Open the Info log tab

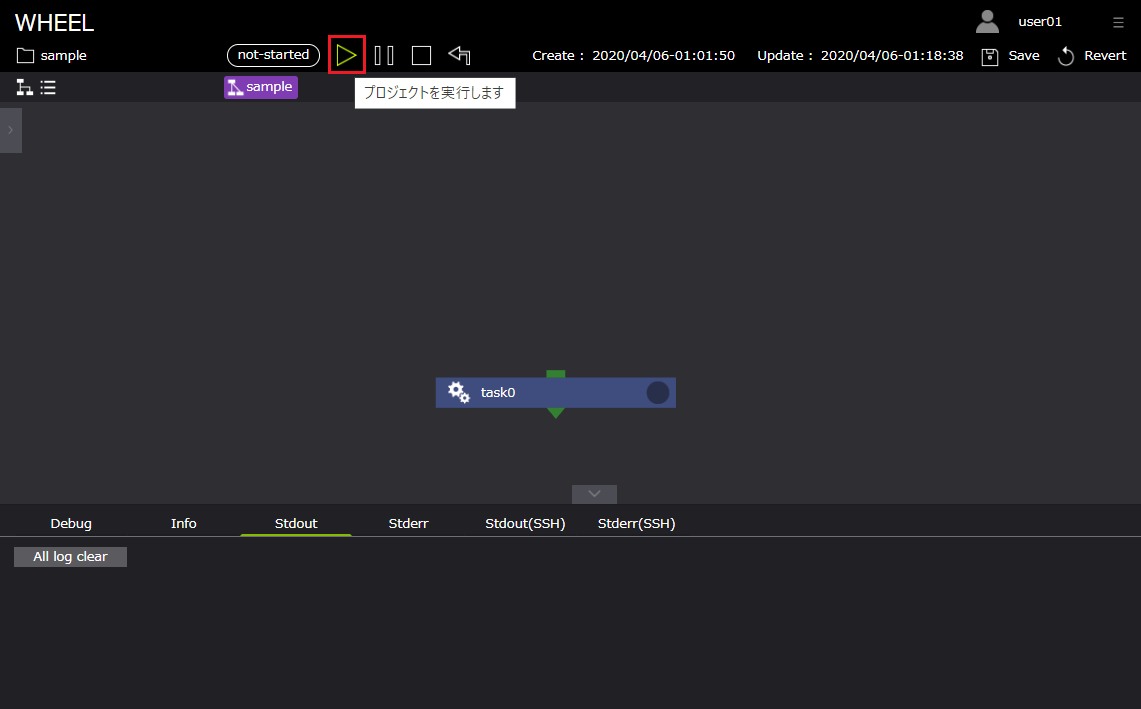184,523
